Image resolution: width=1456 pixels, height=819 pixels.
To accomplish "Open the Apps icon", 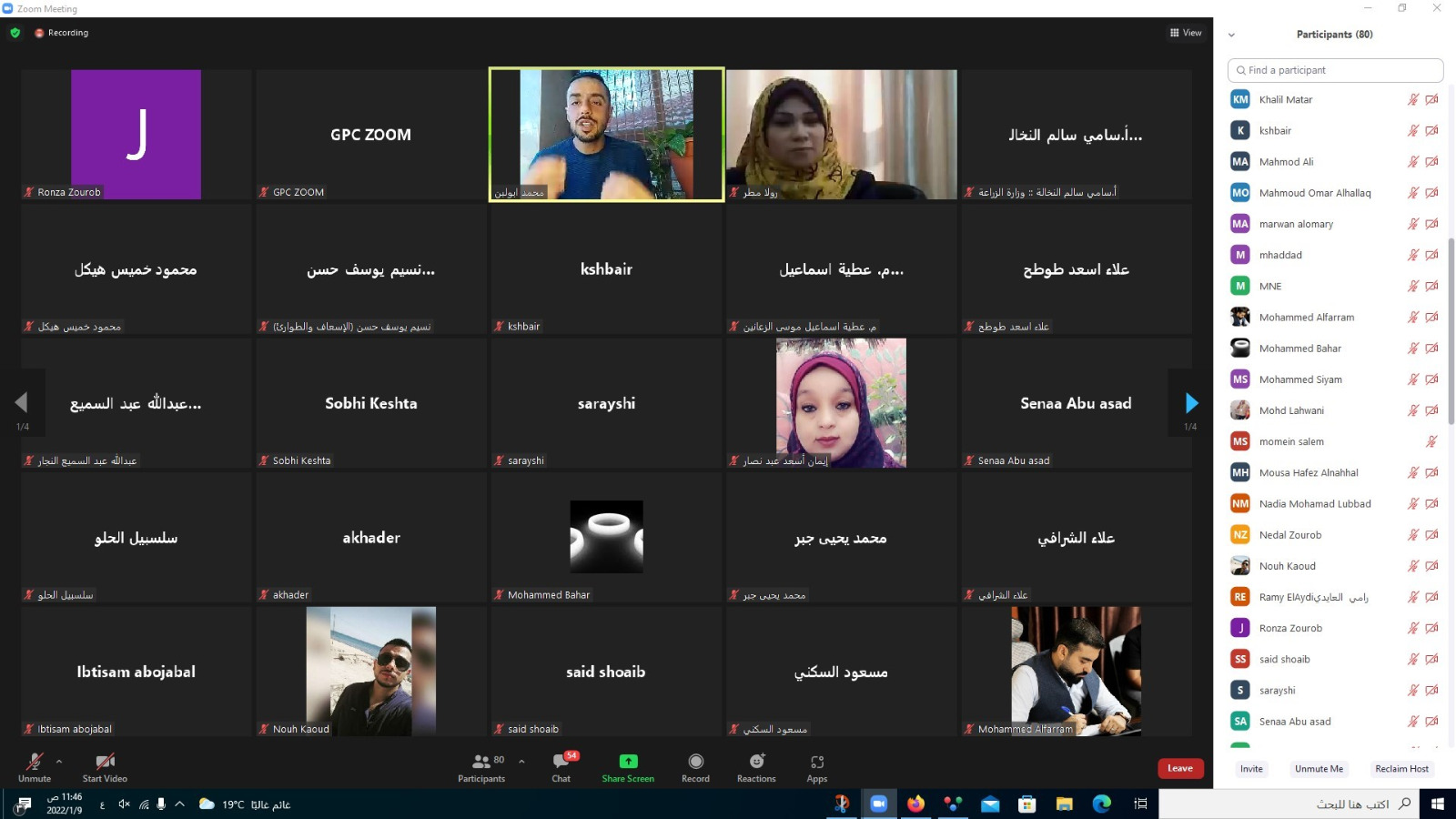I will pos(816,762).
